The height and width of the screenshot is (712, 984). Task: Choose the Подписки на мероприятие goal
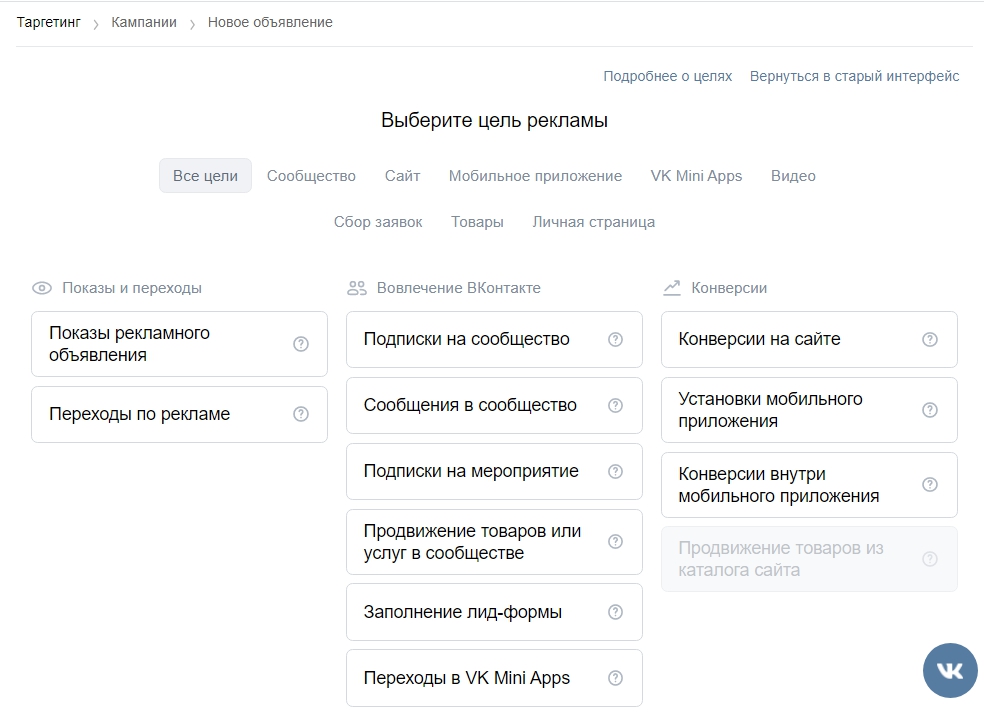(495, 471)
